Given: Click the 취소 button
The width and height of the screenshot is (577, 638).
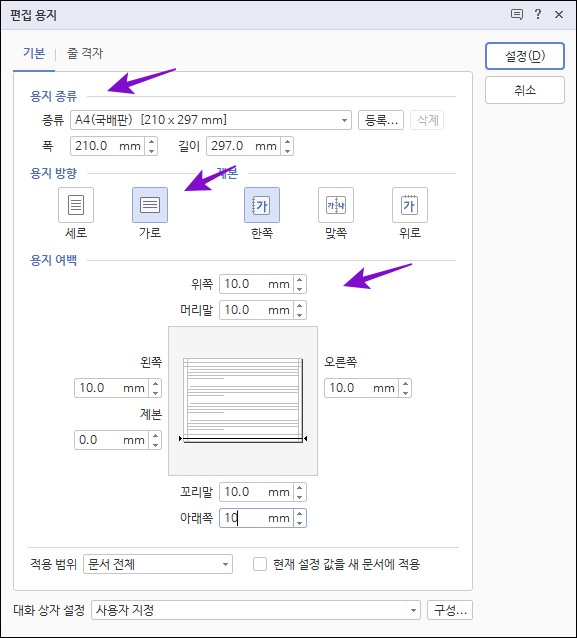Looking at the screenshot, I should click(525, 90).
